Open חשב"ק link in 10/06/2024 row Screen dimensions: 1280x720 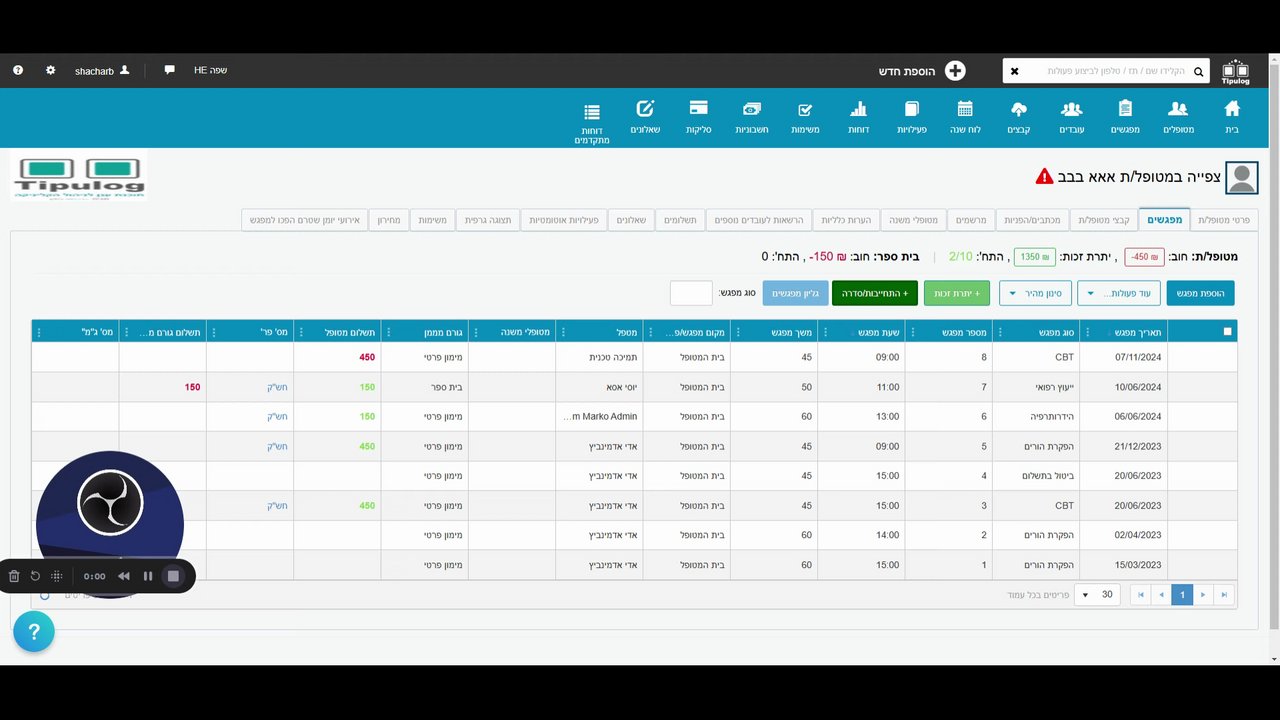277,387
